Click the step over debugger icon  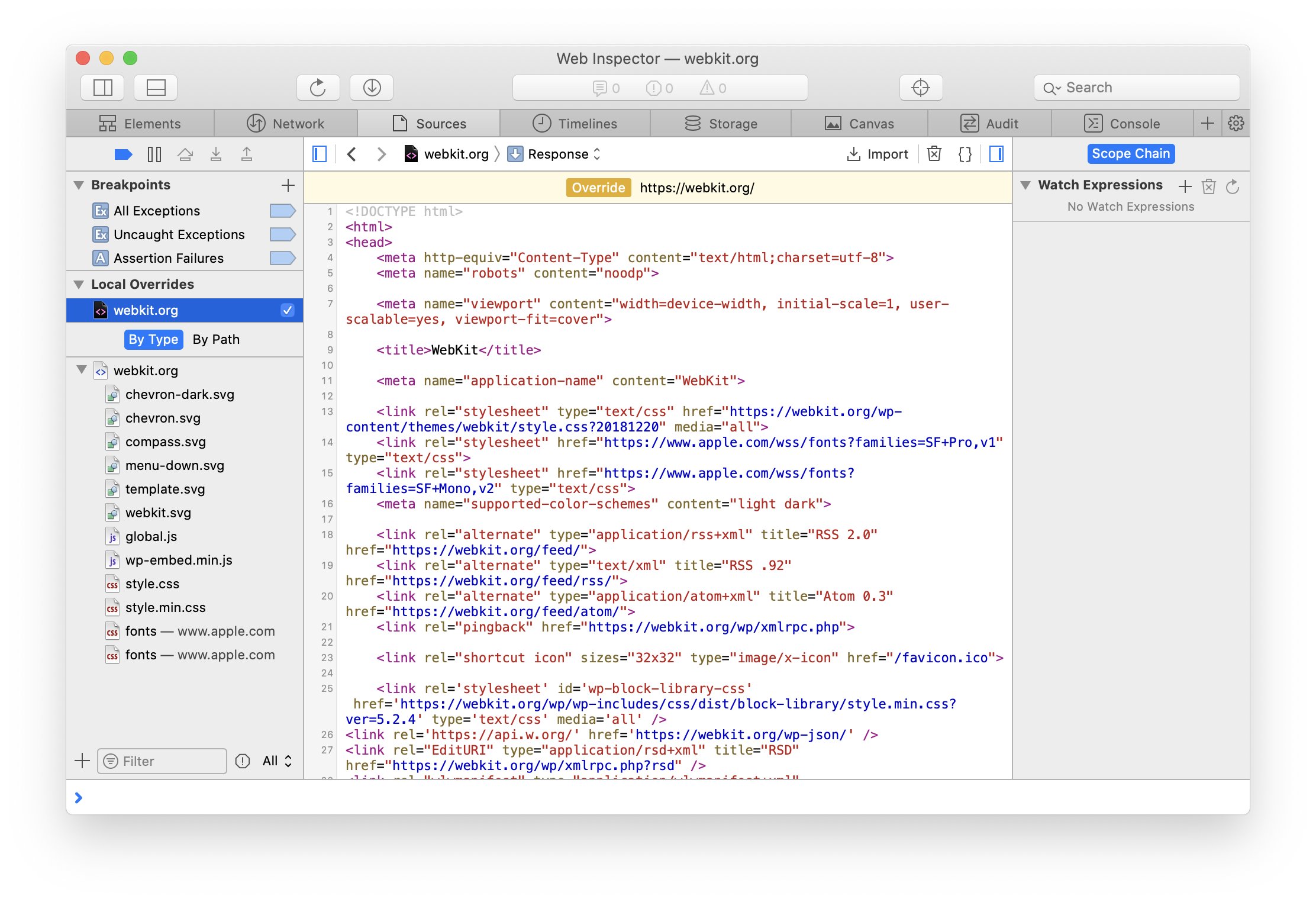pyautogui.click(x=185, y=154)
